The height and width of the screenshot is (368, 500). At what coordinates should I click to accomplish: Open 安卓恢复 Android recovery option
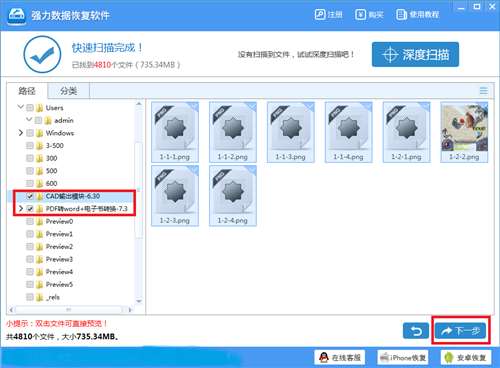coord(466,358)
